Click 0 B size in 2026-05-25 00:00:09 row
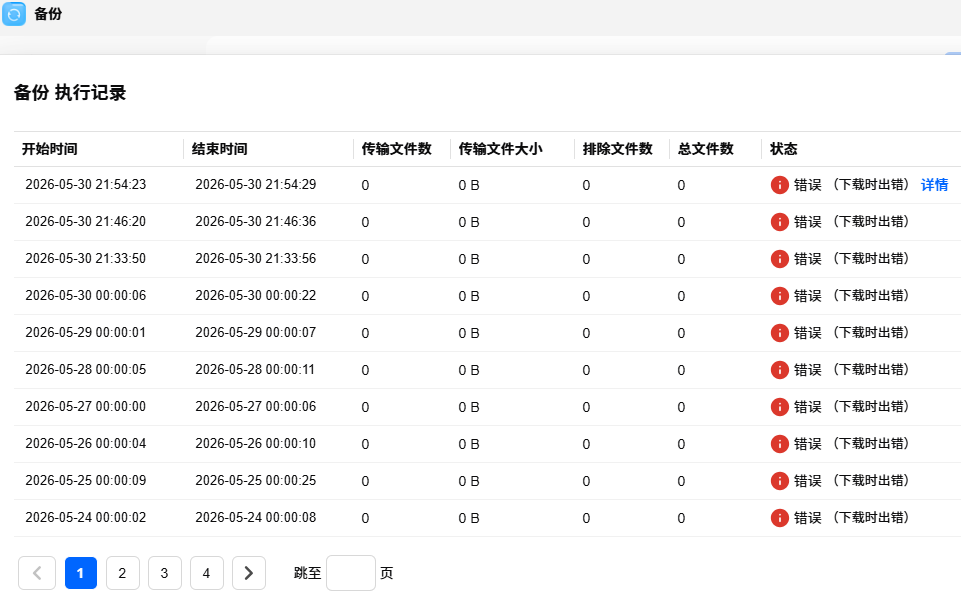This screenshot has height=609, width=961. pyautogui.click(x=469, y=482)
